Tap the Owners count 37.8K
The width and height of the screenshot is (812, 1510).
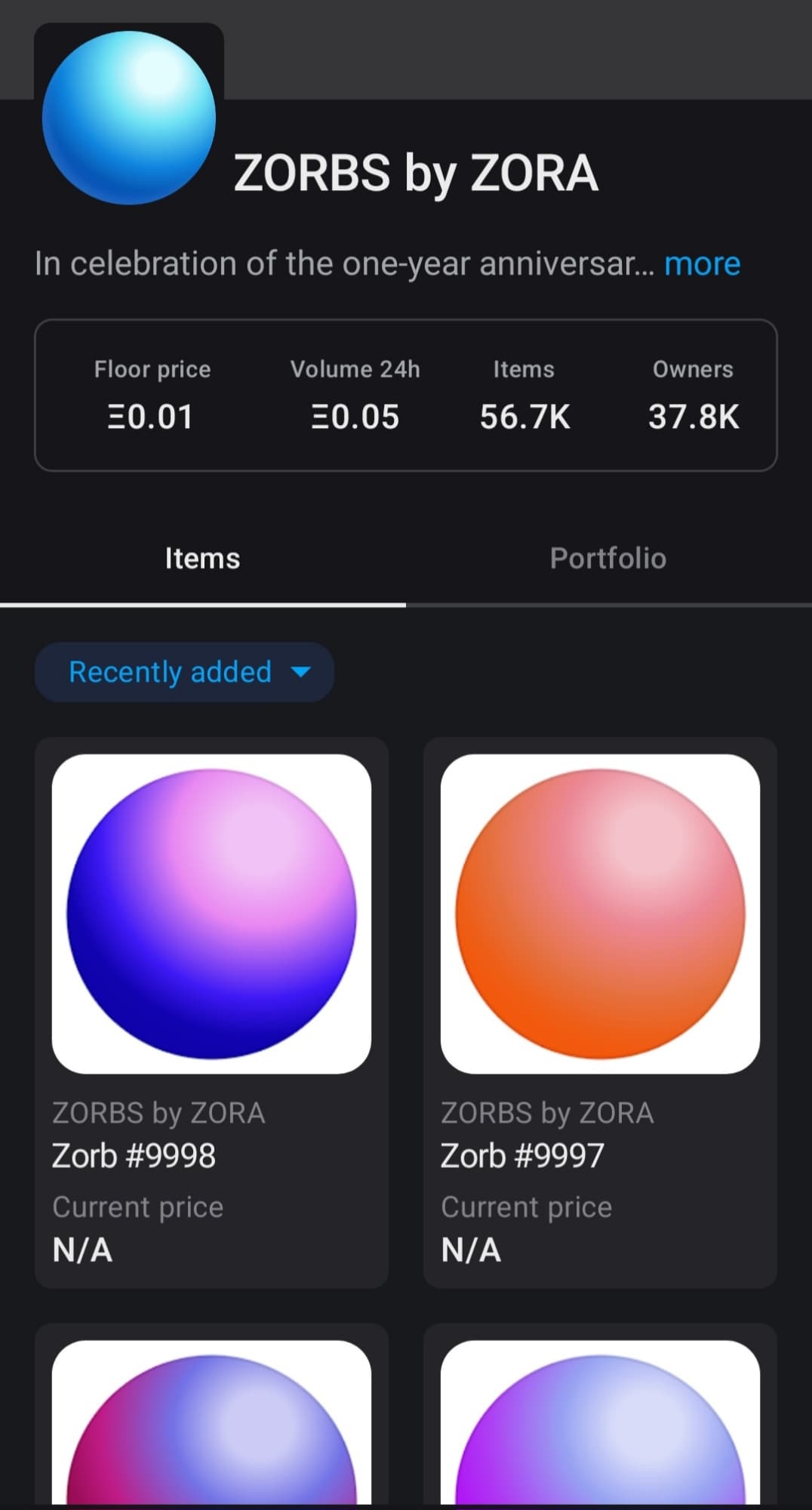[694, 417]
